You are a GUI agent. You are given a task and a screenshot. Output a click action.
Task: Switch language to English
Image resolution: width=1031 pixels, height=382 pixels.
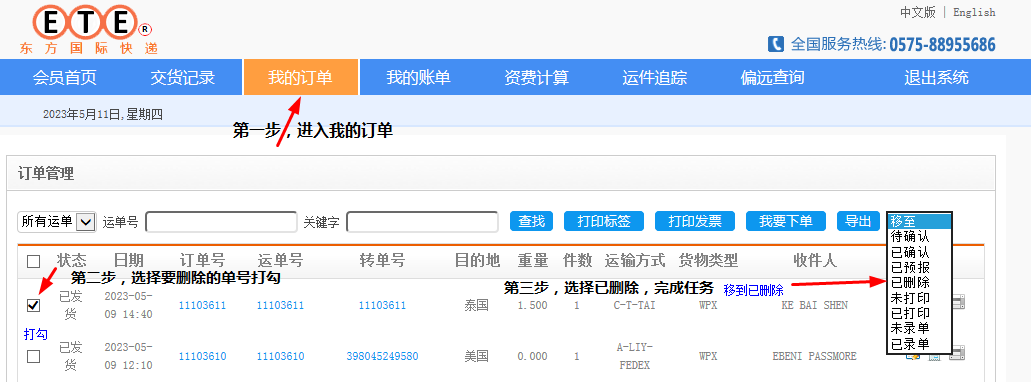pos(974,12)
